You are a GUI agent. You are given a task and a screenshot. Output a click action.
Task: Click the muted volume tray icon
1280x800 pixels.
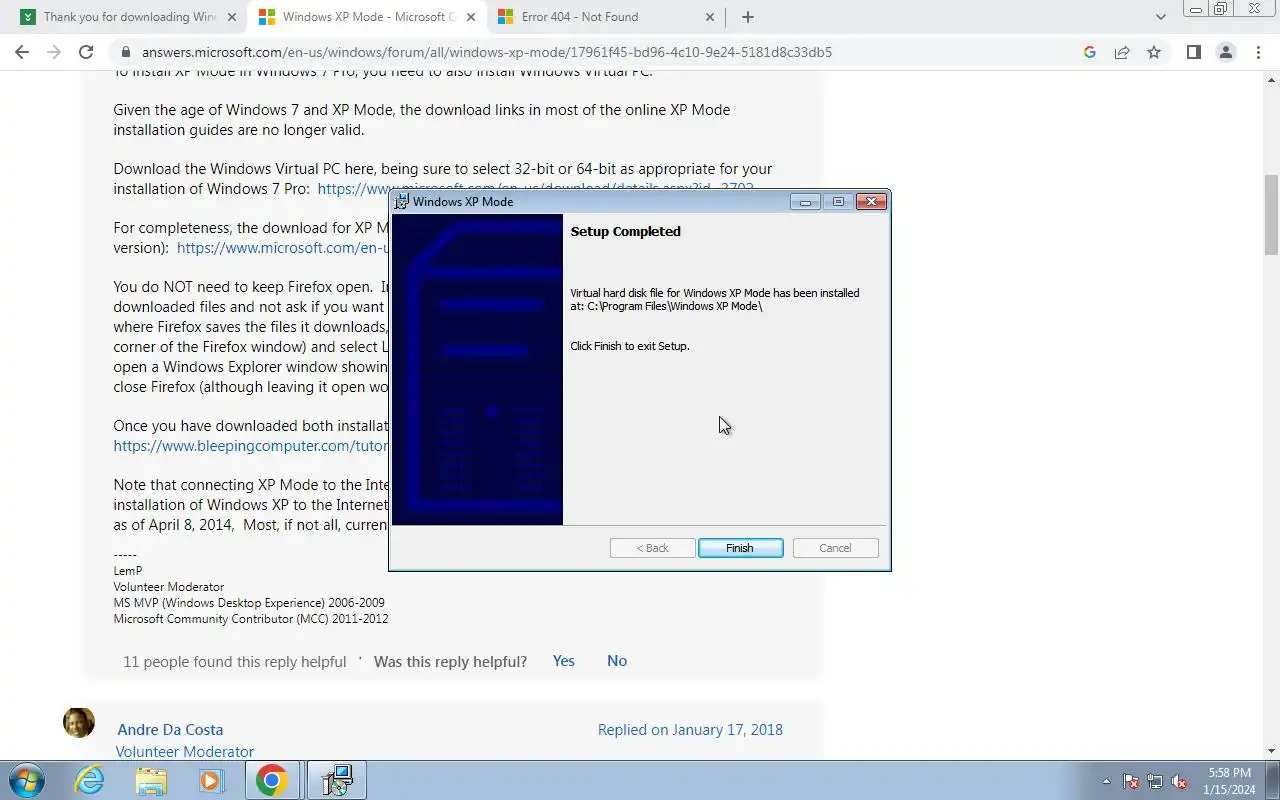(x=1179, y=781)
